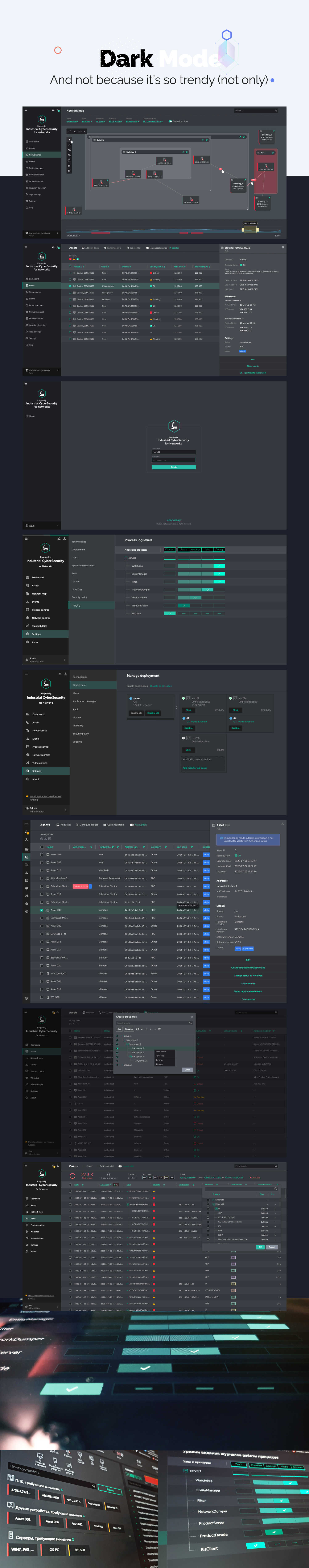Toggle Show detect links on Network map
The width and height of the screenshot is (309, 1568).
[x=170, y=122]
